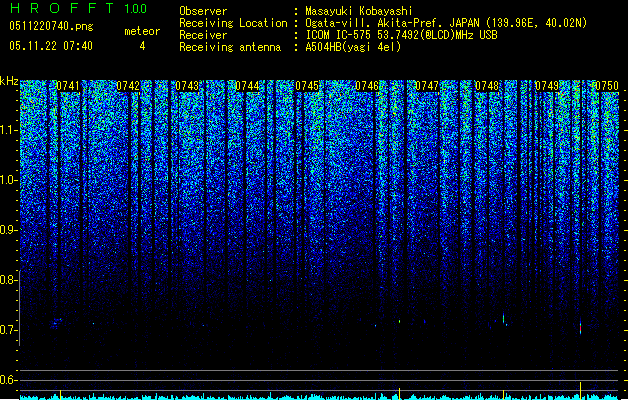This screenshot has height=400, width=629.
Task: Click the 1.1 kHz frequency axis label
Action: click(8, 130)
